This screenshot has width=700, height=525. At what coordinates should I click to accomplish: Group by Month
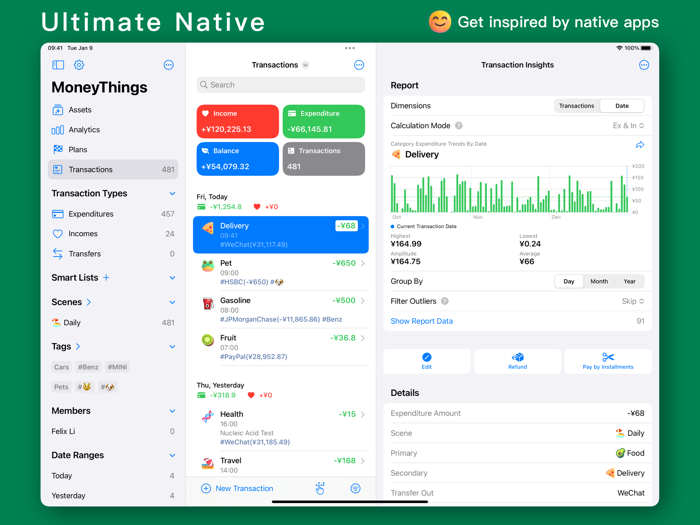599,281
